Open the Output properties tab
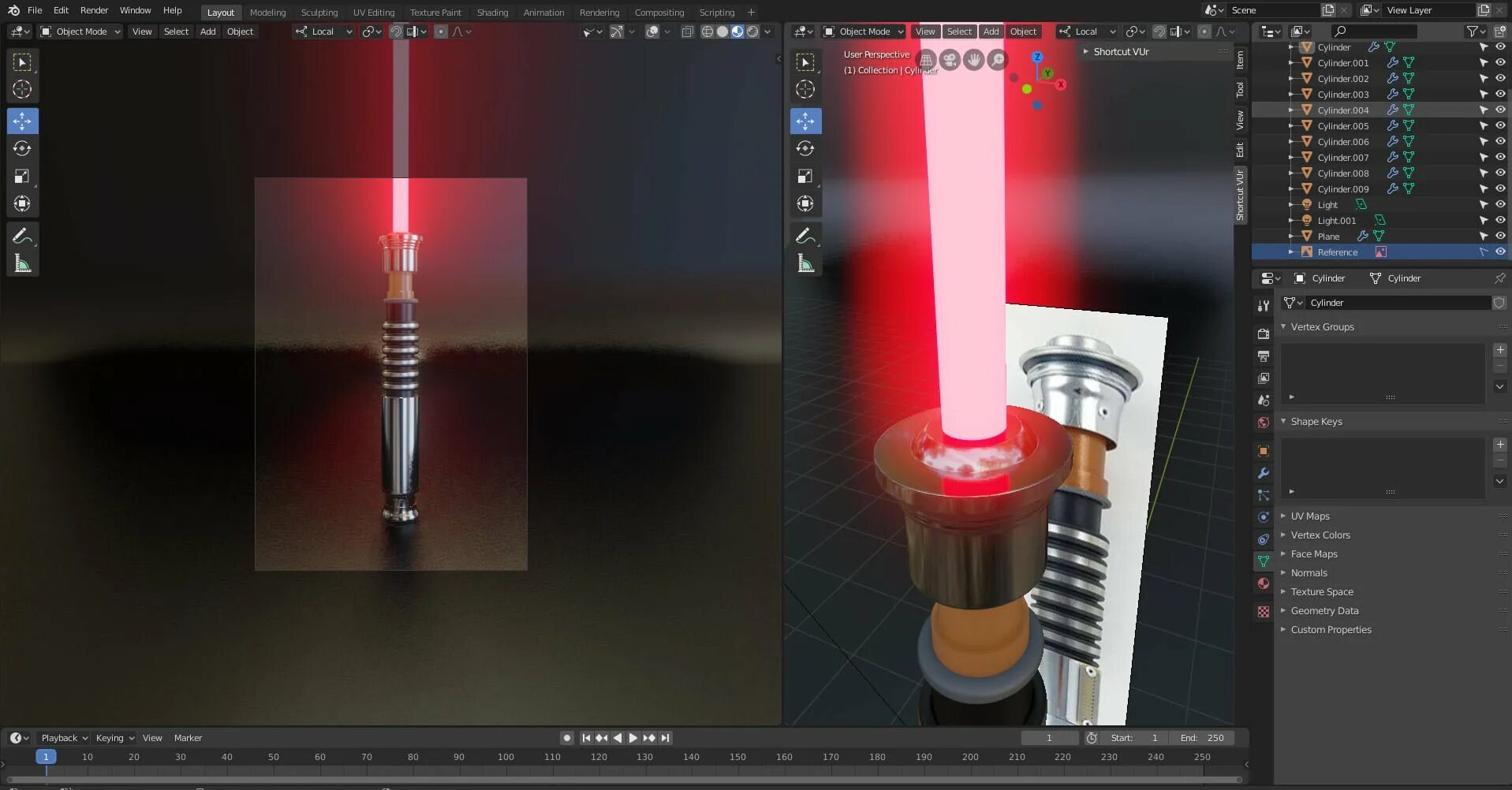This screenshot has height=790, width=1512. [x=1264, y=356]
